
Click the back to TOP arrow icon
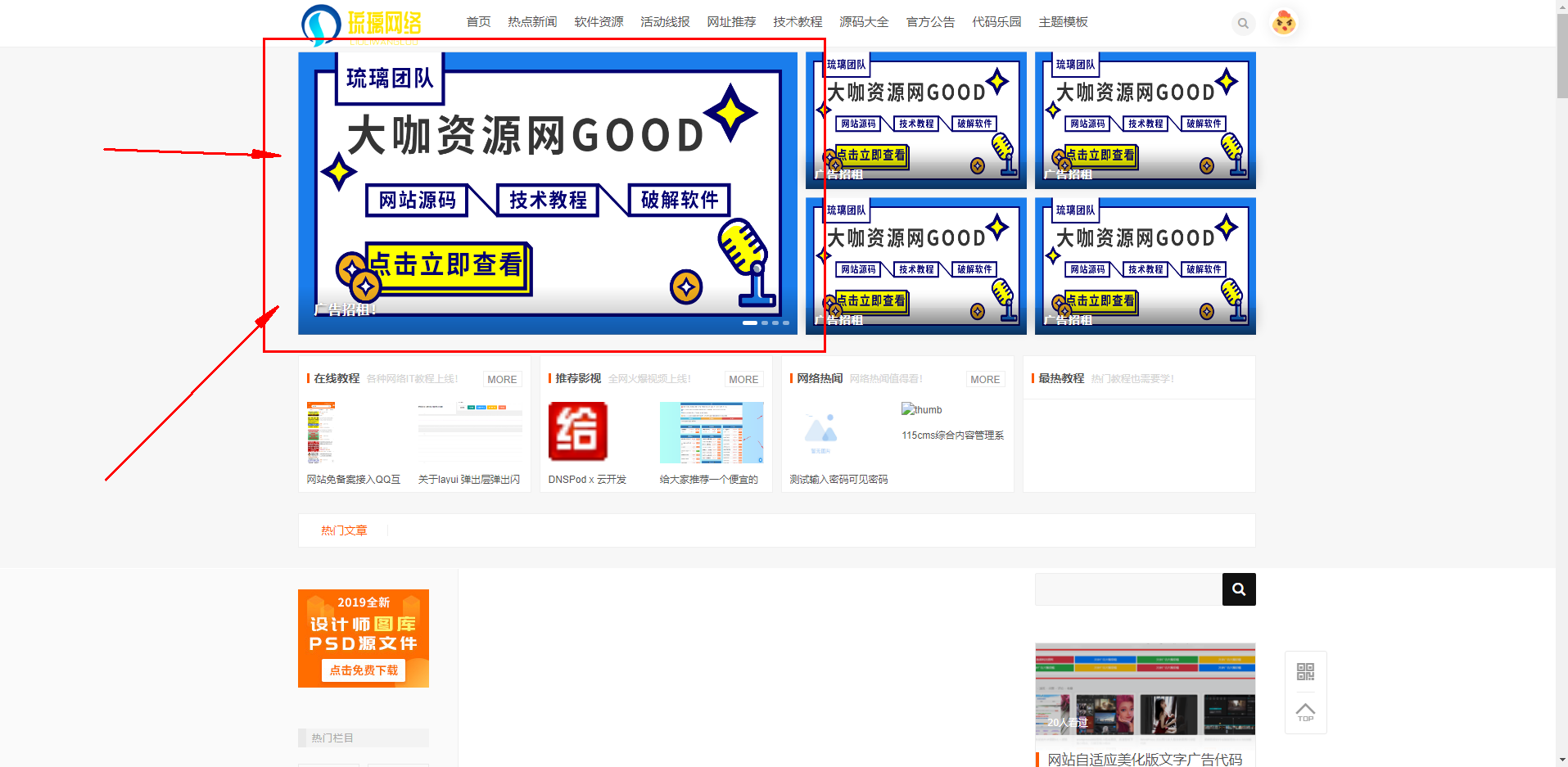[1305, 712]
